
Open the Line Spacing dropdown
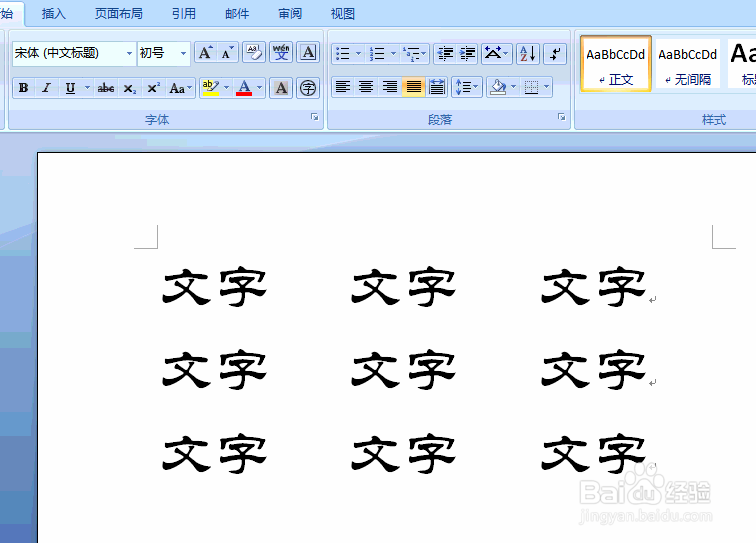click(x=467, y=87)
